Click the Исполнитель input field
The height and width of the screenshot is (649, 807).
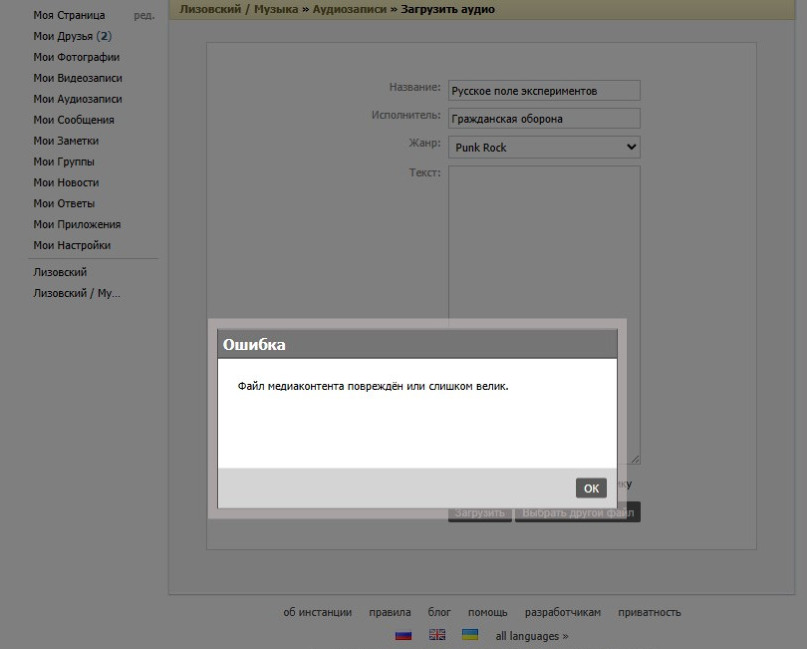tap(545, 118)
